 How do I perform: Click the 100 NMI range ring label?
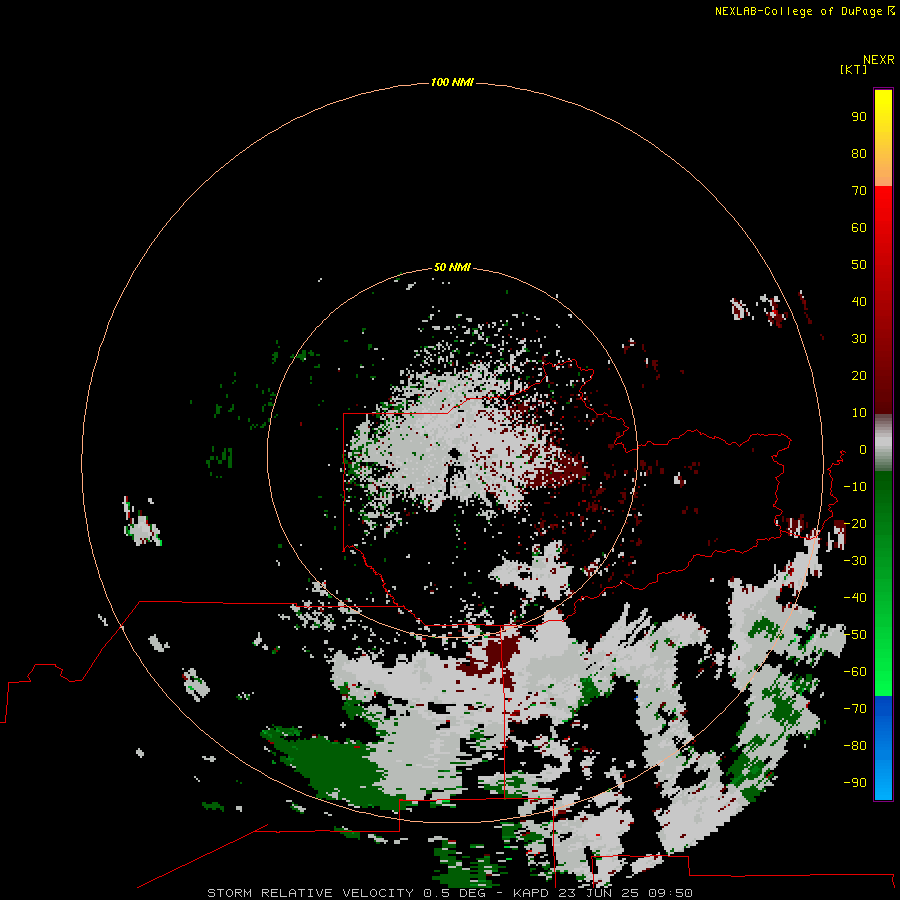click(452, 82)
